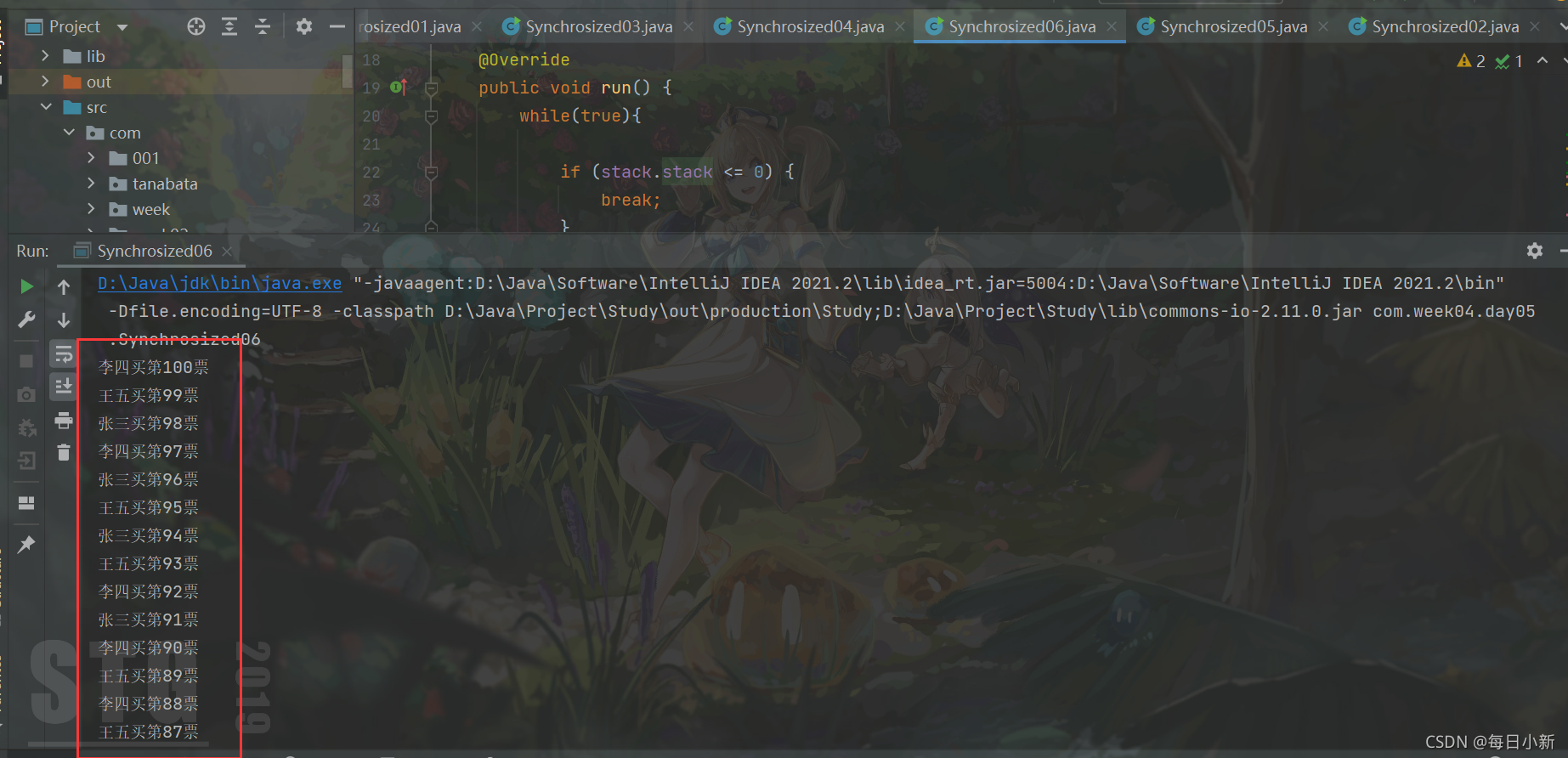
Task: Click the @Override annotation in editor
Action: (x=524, y=60)
